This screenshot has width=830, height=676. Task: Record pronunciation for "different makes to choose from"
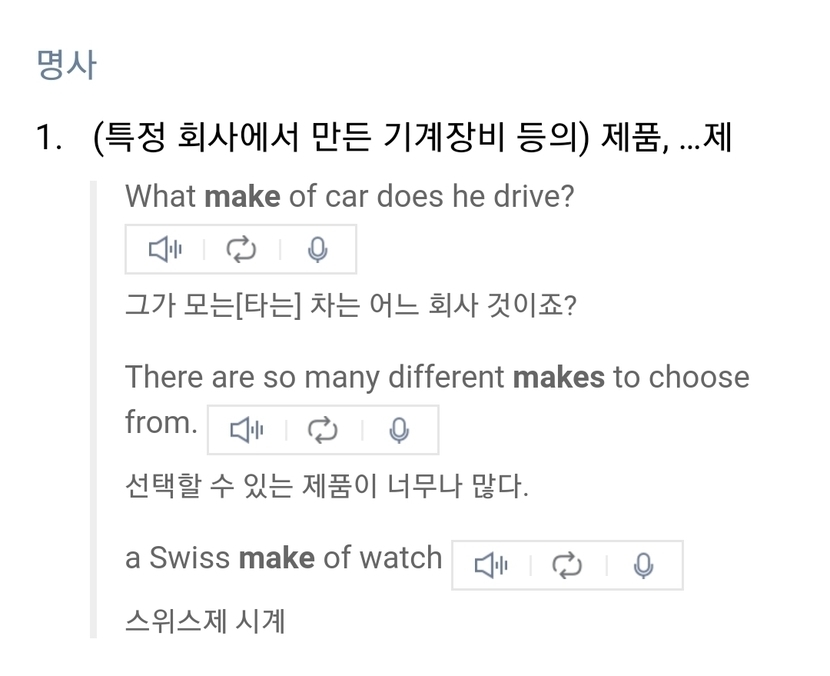(x=400, y=430)
